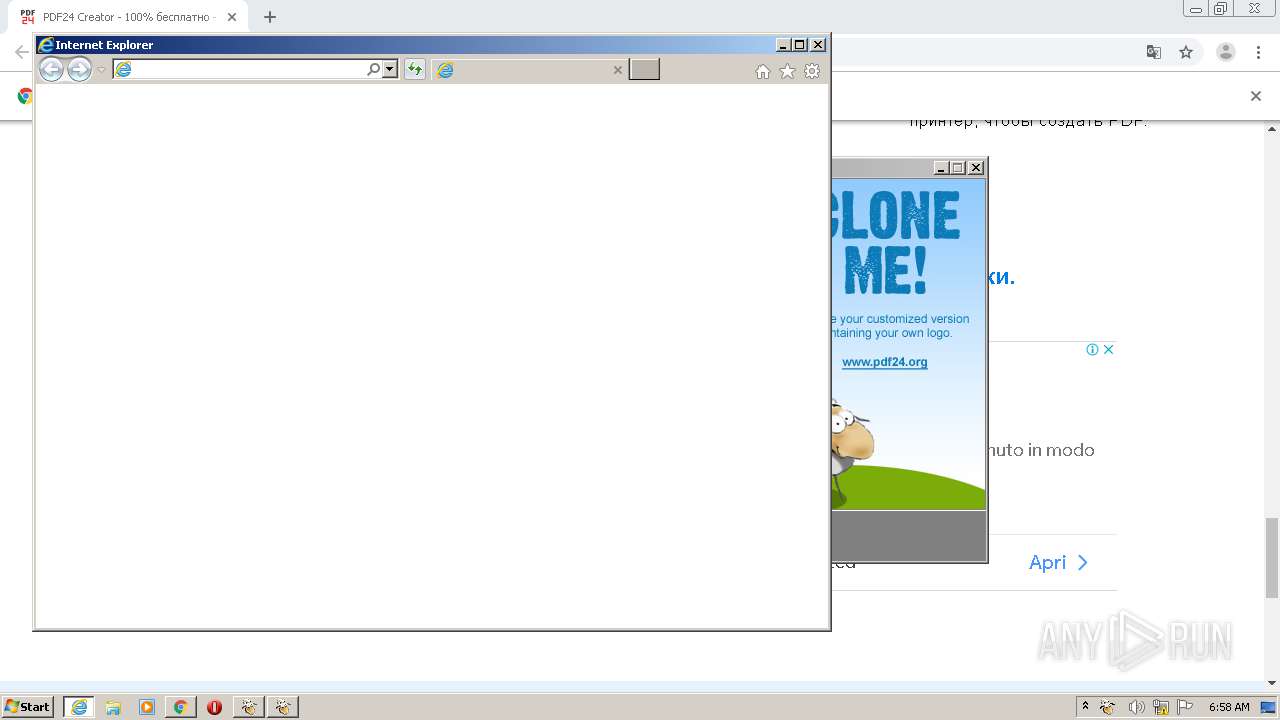The width and height of the screenshot is (1280, 720).
Task: Click the www.pdf24.org link in the ad
Action: coord(884,362)
